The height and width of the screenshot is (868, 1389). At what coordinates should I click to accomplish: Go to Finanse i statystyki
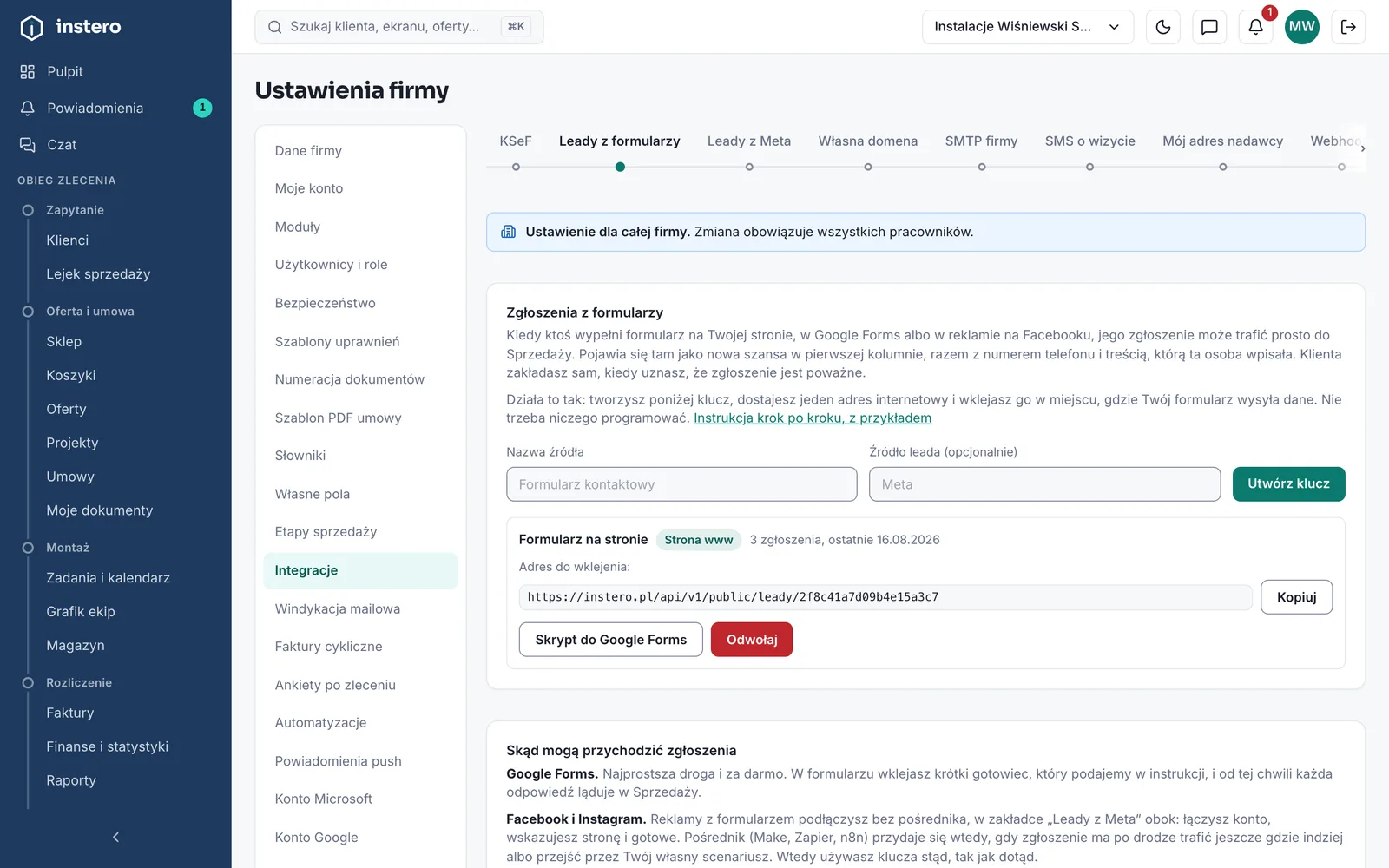108,746
